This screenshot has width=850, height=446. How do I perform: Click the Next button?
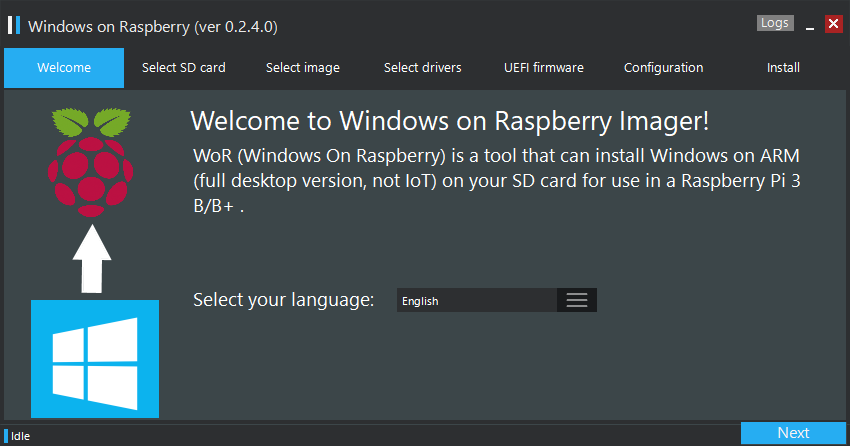pyautogui.click(x=793, y=433)
